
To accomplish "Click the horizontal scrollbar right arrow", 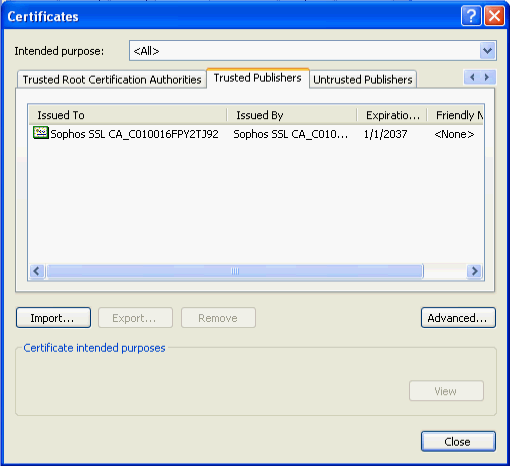I will point(474,271).
